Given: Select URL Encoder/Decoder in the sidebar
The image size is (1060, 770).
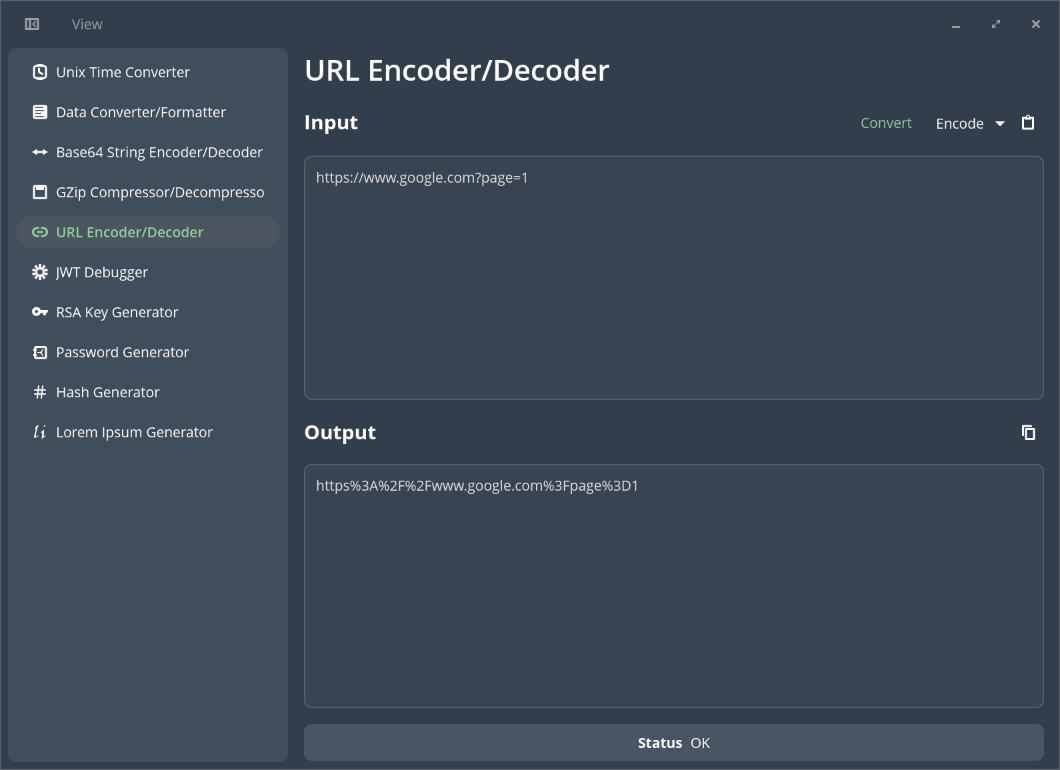Looking at the screenshot, I should (148, 232).
